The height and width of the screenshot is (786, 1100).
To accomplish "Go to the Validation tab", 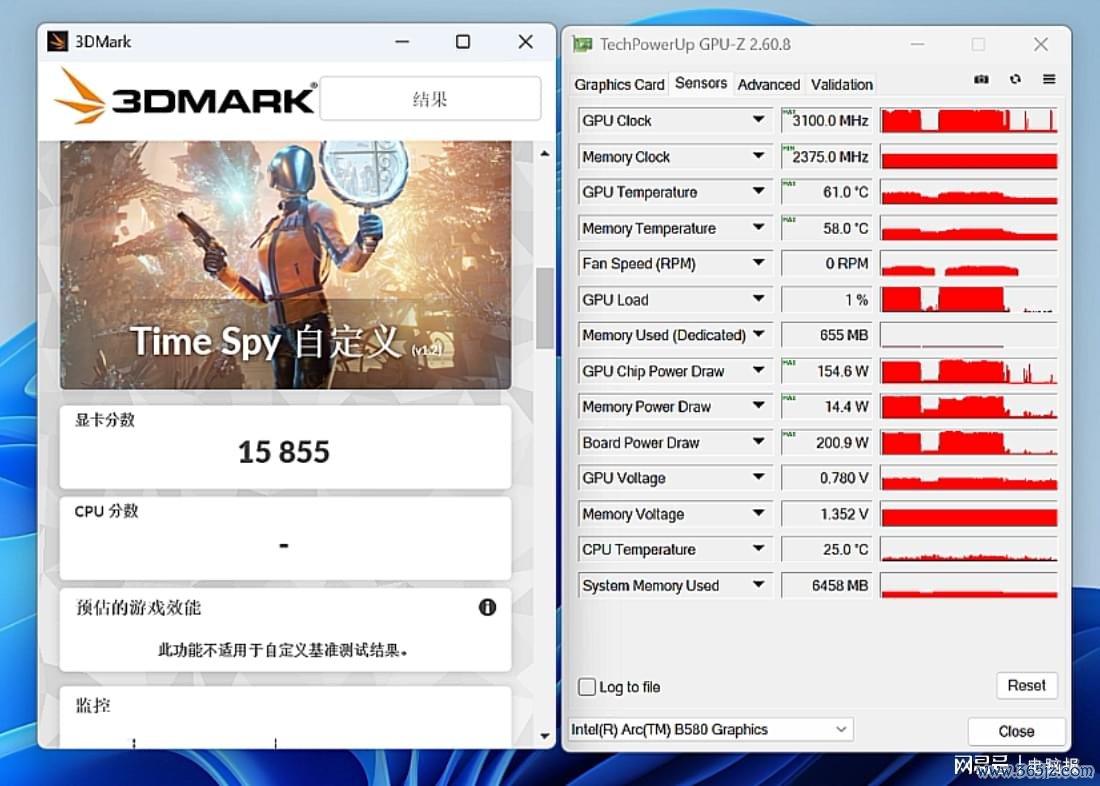I will [x=841, y=85].
